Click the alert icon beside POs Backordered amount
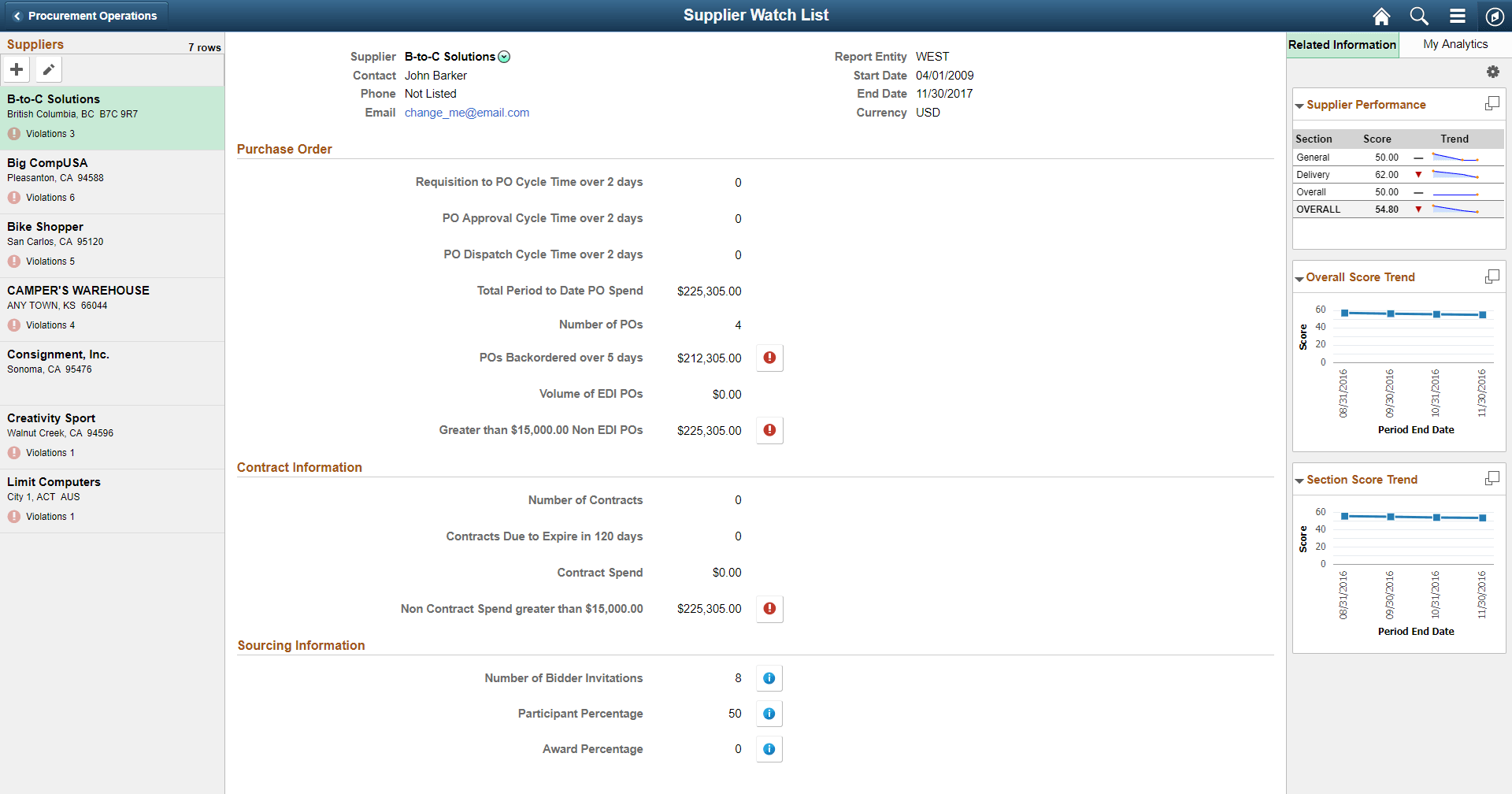 pos(769,358)
